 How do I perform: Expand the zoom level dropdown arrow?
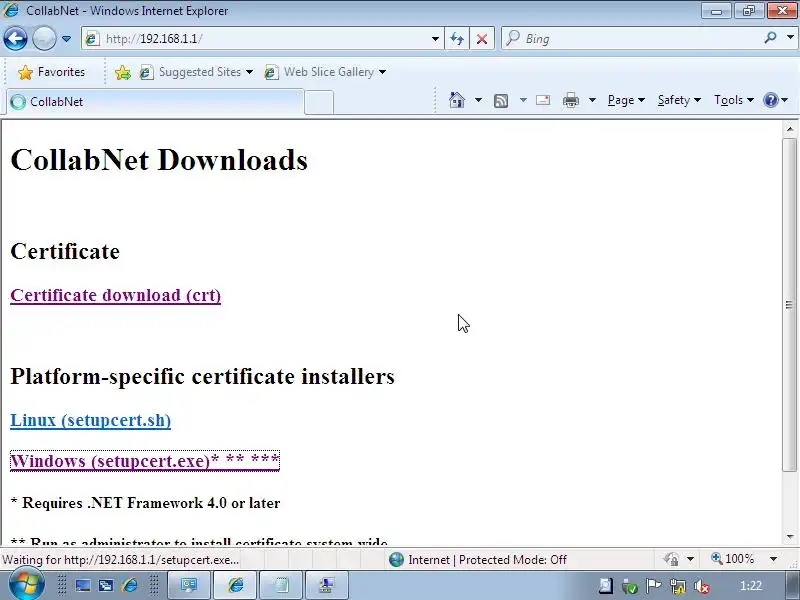773,559
